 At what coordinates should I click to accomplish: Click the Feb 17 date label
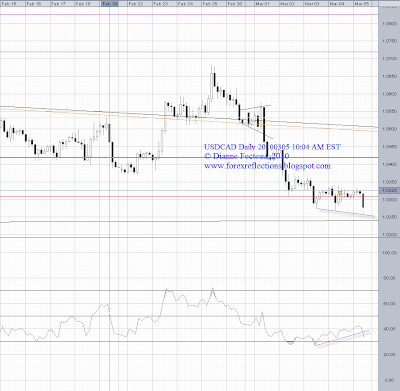[x=59, y=3]
